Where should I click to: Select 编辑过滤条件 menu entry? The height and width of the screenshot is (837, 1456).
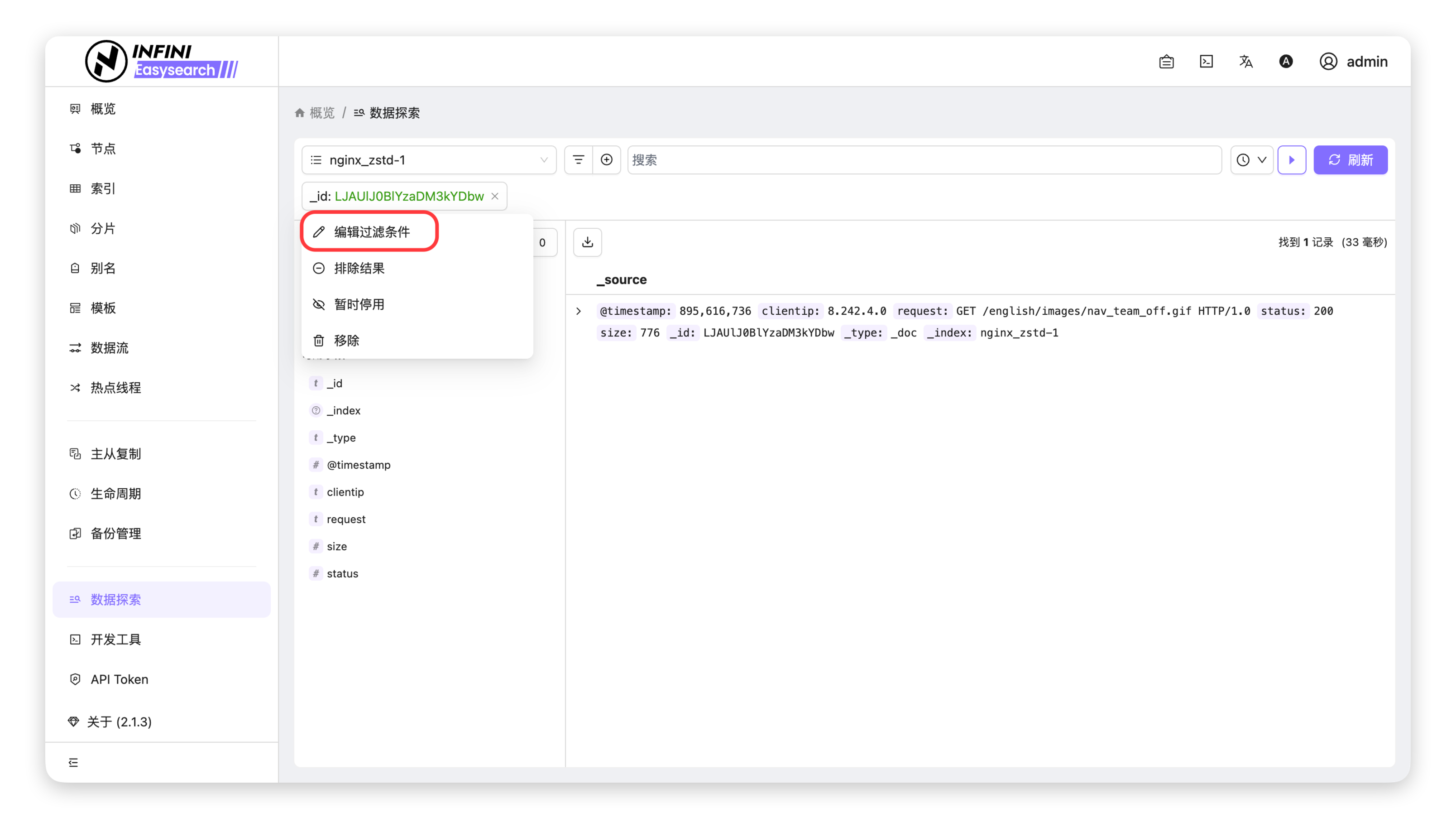(372, 232)
